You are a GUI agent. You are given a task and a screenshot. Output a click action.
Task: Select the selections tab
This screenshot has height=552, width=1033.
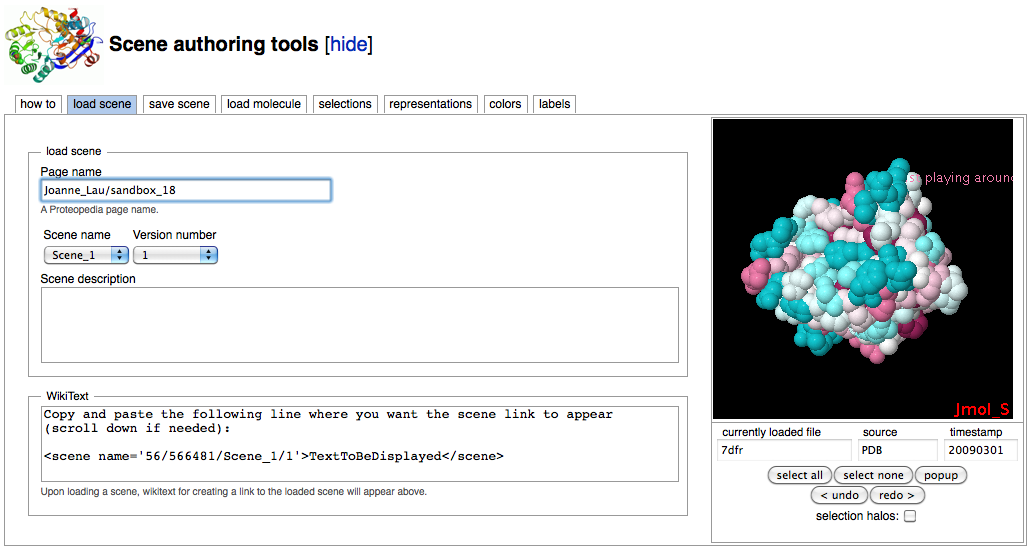tap(345, 104)
